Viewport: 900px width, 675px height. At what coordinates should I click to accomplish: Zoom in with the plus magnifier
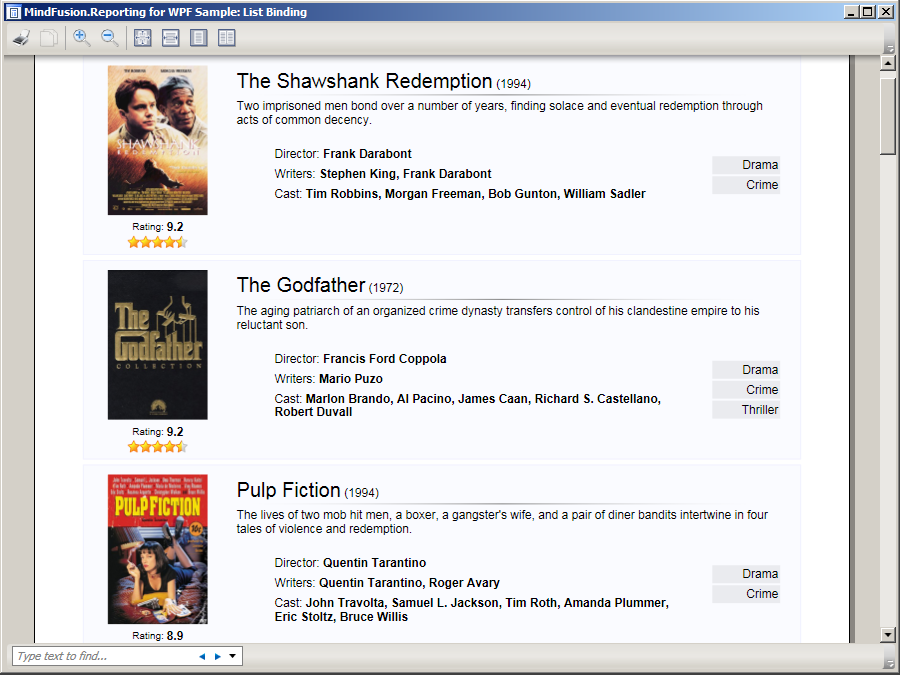point(82,38)
